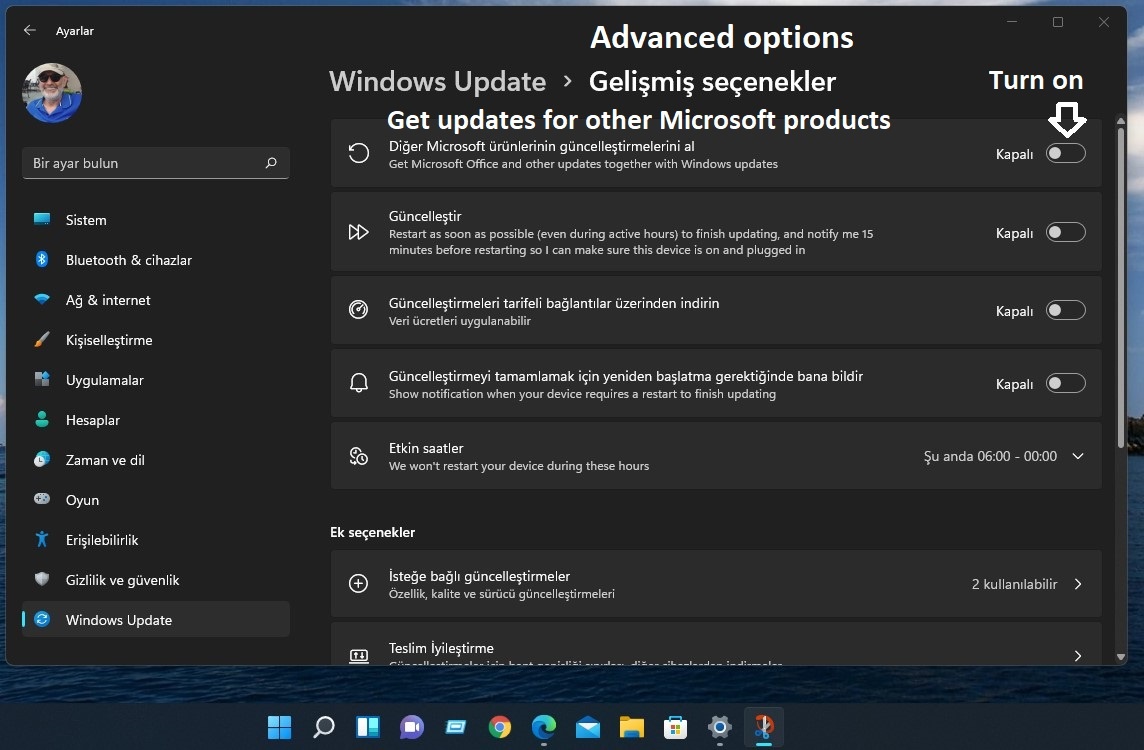Select Sistem in the sidebar
Viewport: 1144px width, 750px height.
coord(155,220)
